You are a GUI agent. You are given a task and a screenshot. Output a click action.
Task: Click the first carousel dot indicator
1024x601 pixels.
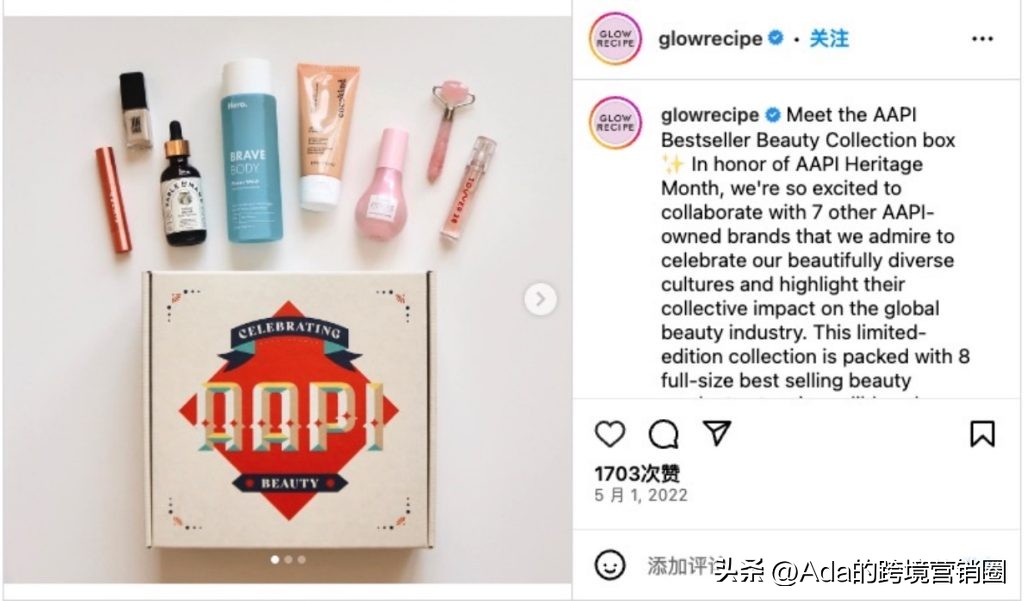pos(275,560)
